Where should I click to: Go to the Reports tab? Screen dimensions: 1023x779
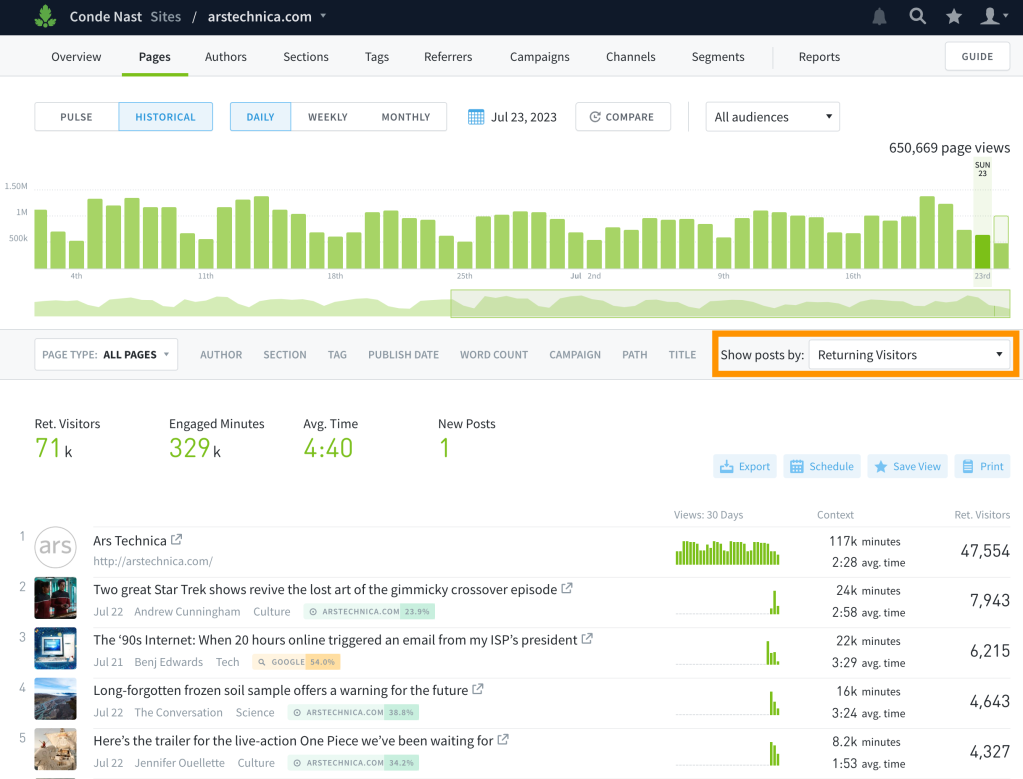tap(819, 57)
